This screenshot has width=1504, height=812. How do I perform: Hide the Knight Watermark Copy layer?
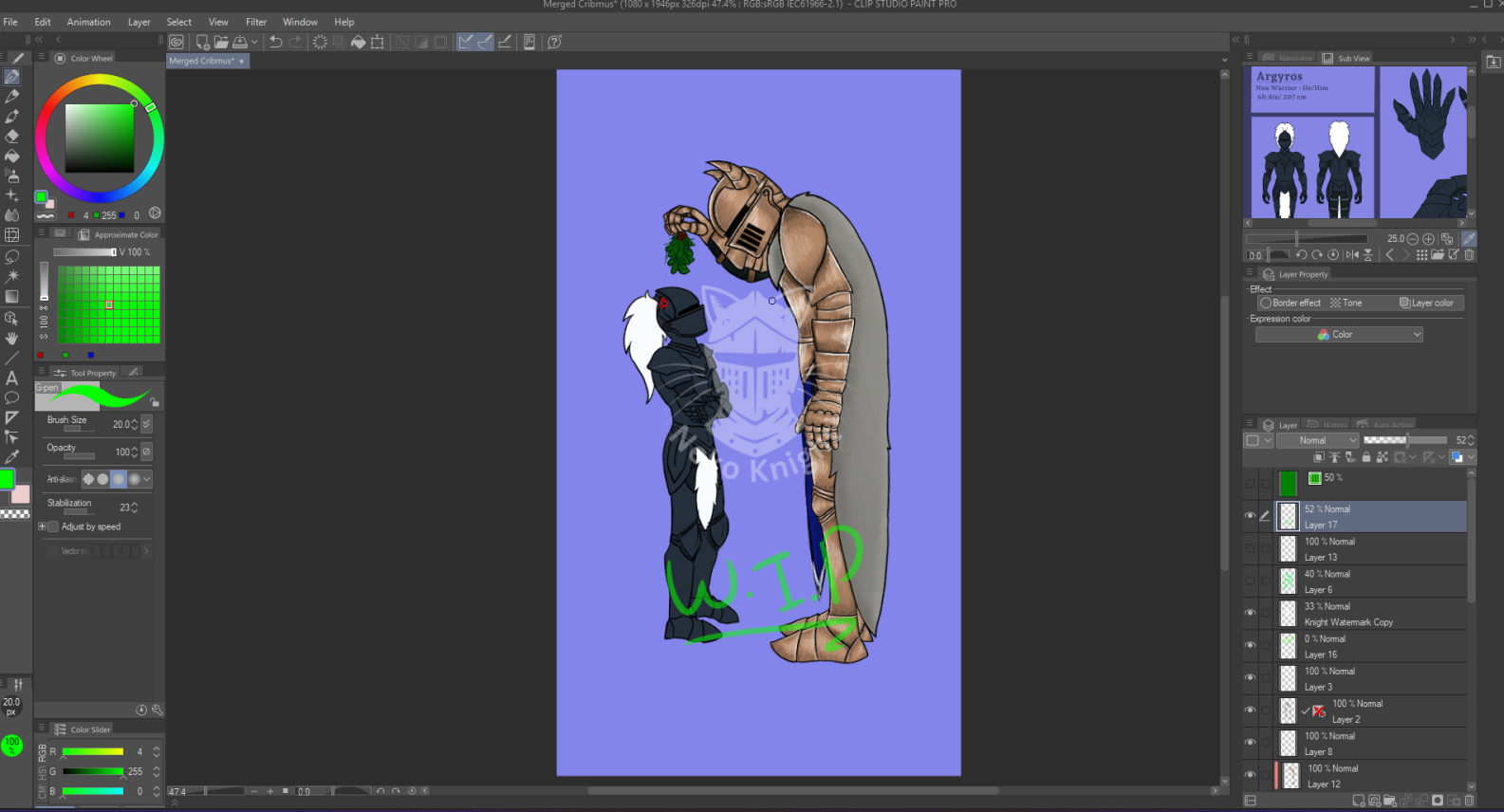(1250, 613)
